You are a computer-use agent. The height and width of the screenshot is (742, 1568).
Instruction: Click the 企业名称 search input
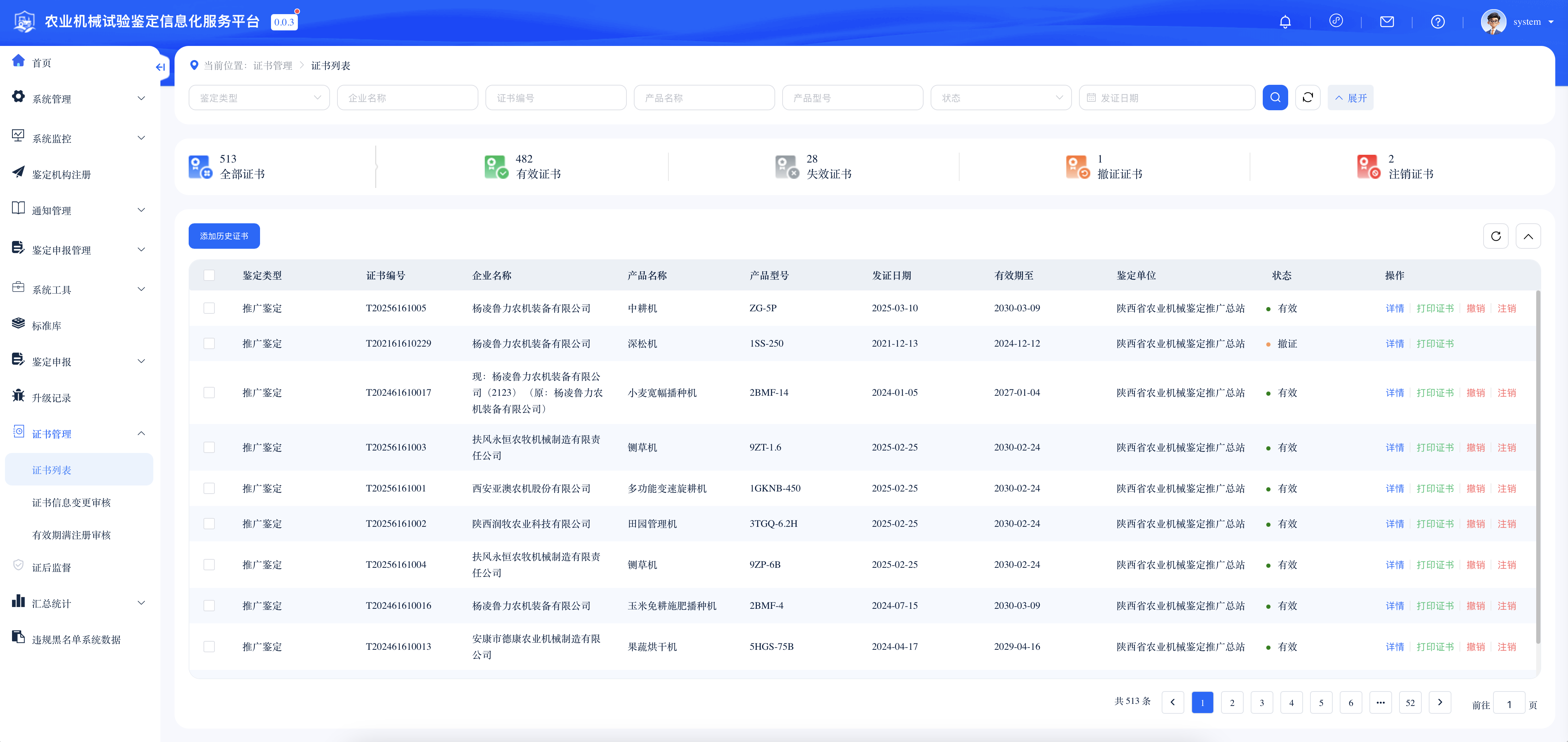pos(408,98)
